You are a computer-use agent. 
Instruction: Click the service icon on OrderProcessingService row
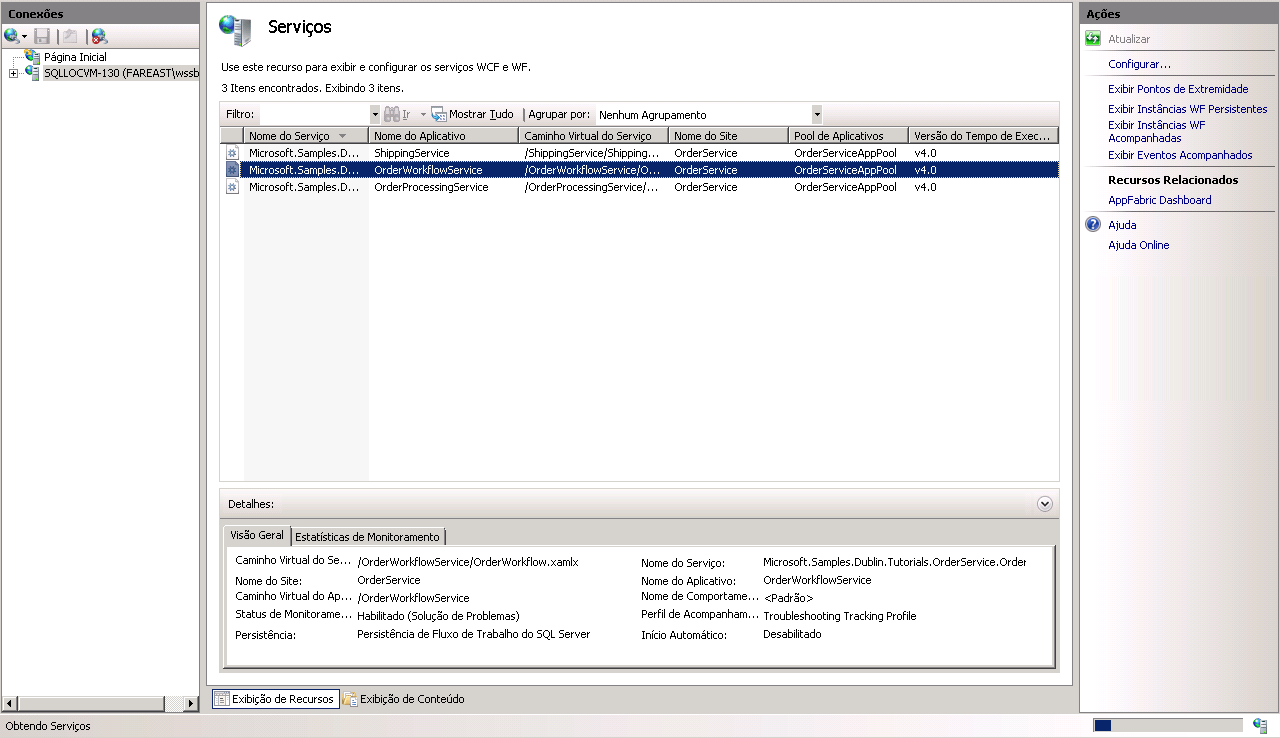tap(232, 187)
